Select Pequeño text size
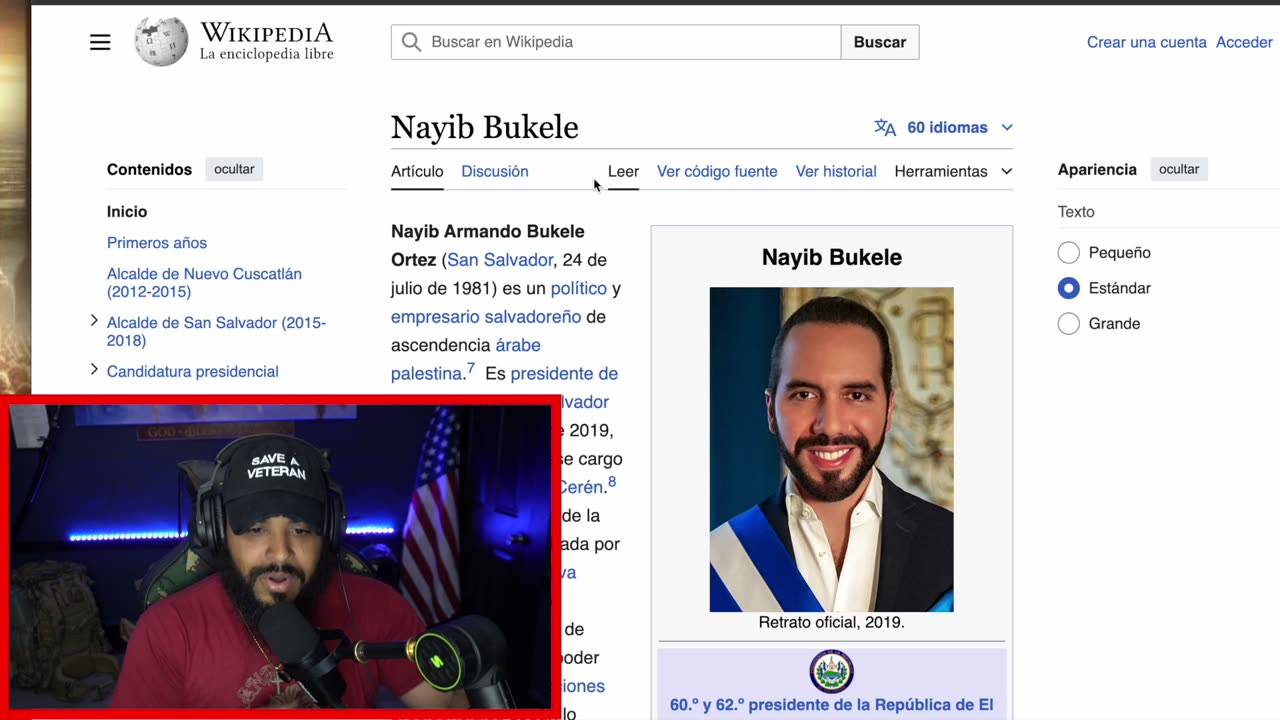 click(x=1068, y=253)
